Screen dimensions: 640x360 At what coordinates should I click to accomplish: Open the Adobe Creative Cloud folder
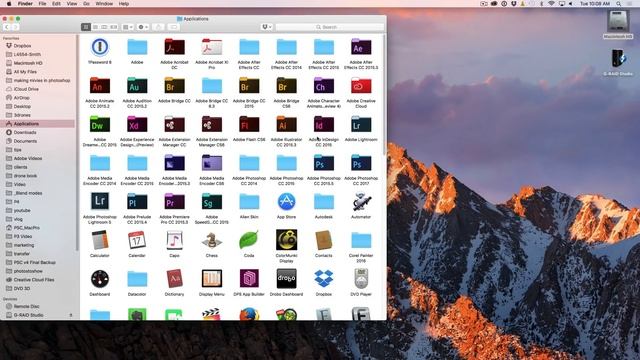click(361, 86)
